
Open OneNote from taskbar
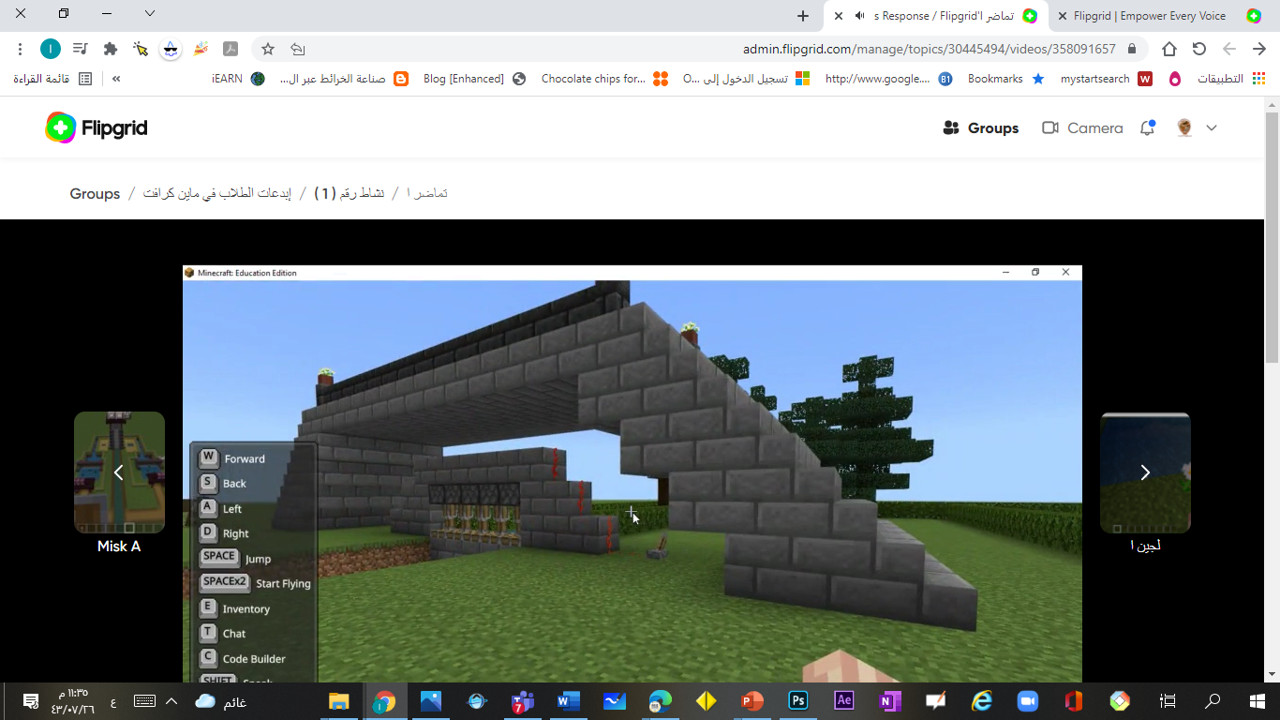890,701
